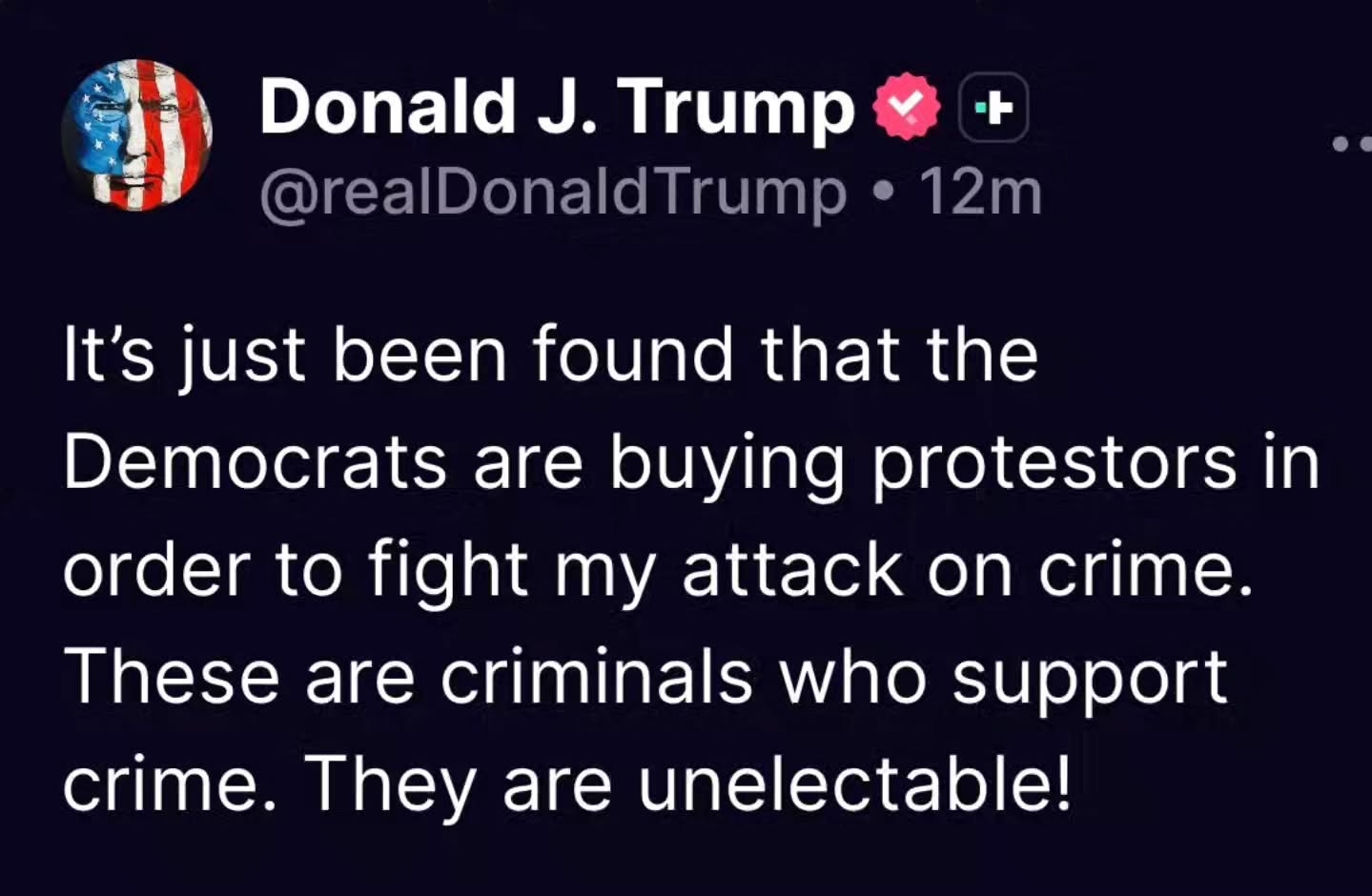Open the flag-painted profile avatar
This screenshot has height=896, width=1372.
[x=136, y=134]
